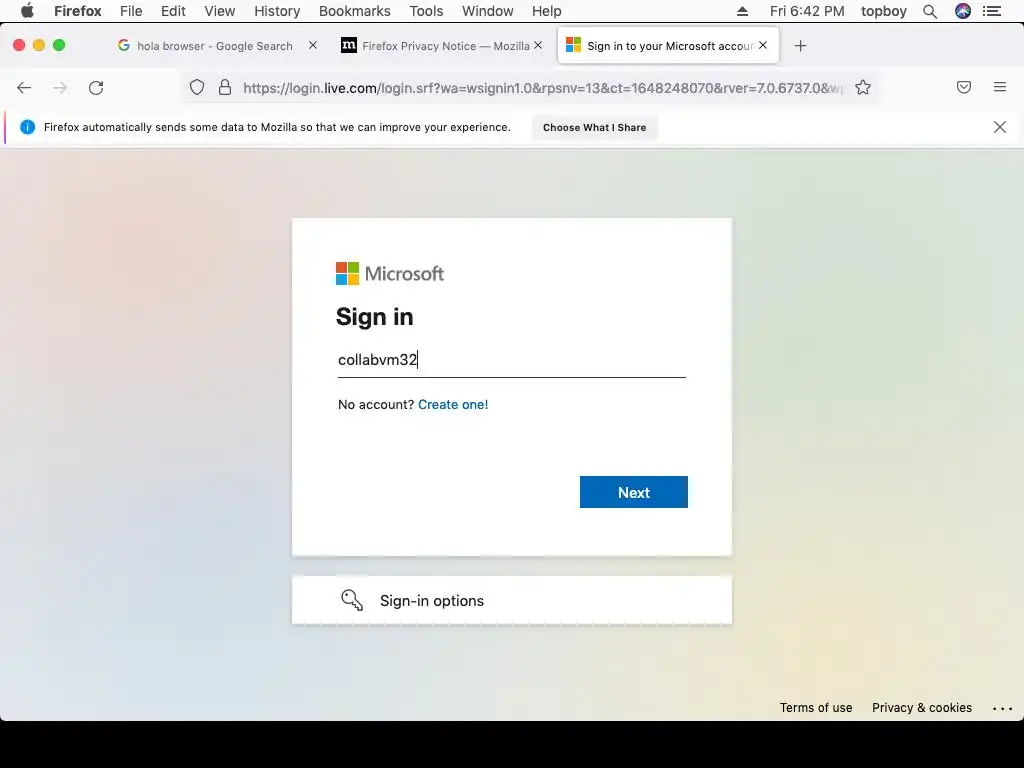1024x768 pixels.
Task: Open the Firefox hamburger application menu
Action: tap(1000, 87)
